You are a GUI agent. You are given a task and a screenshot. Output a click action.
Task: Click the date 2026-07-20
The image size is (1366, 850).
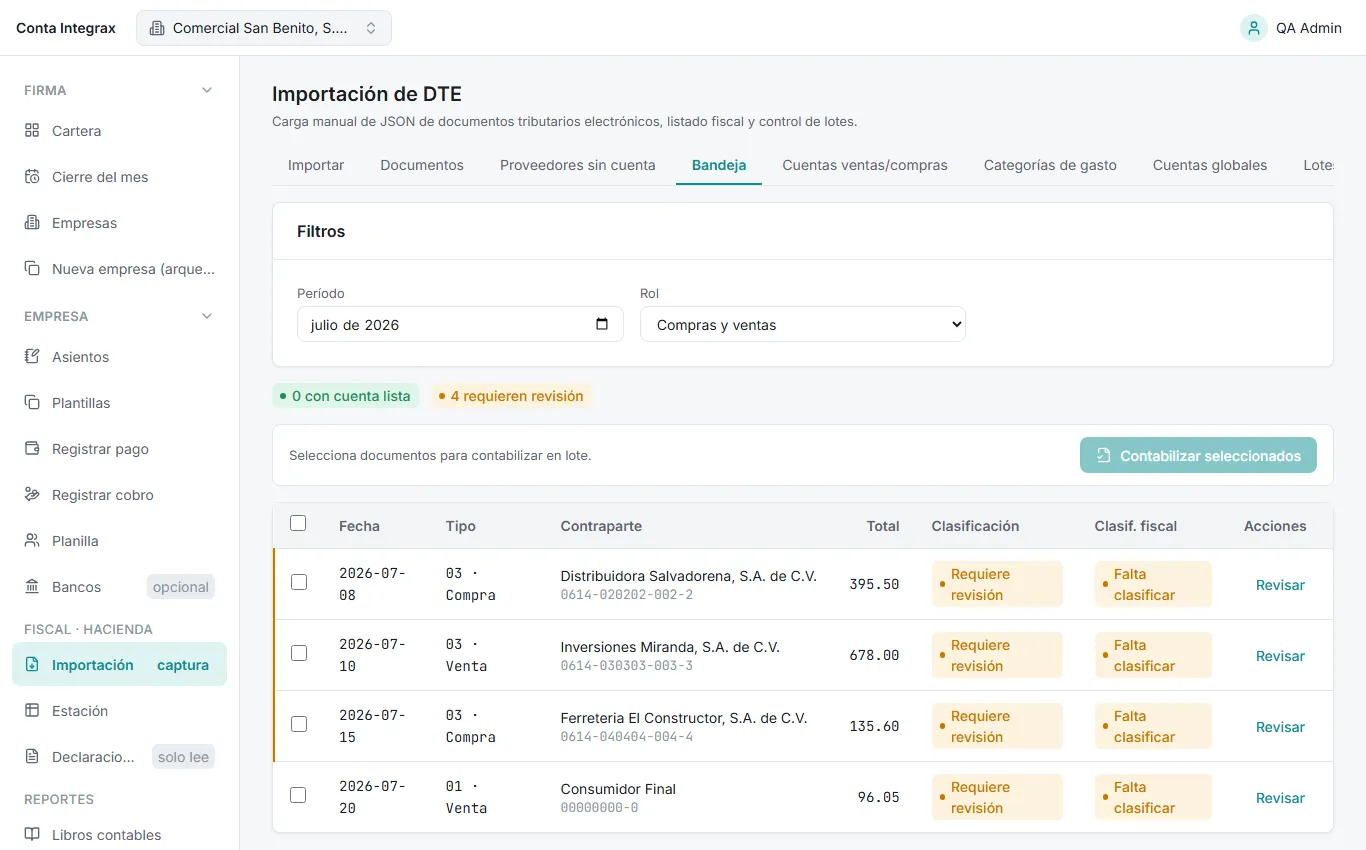point(372,797)
